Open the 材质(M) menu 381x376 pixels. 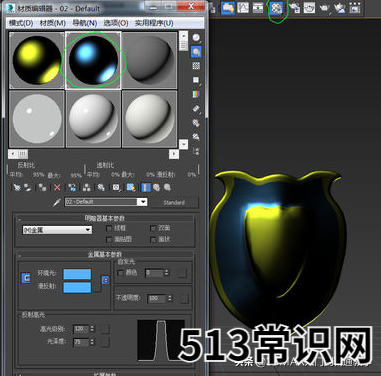tap(52, 23)
